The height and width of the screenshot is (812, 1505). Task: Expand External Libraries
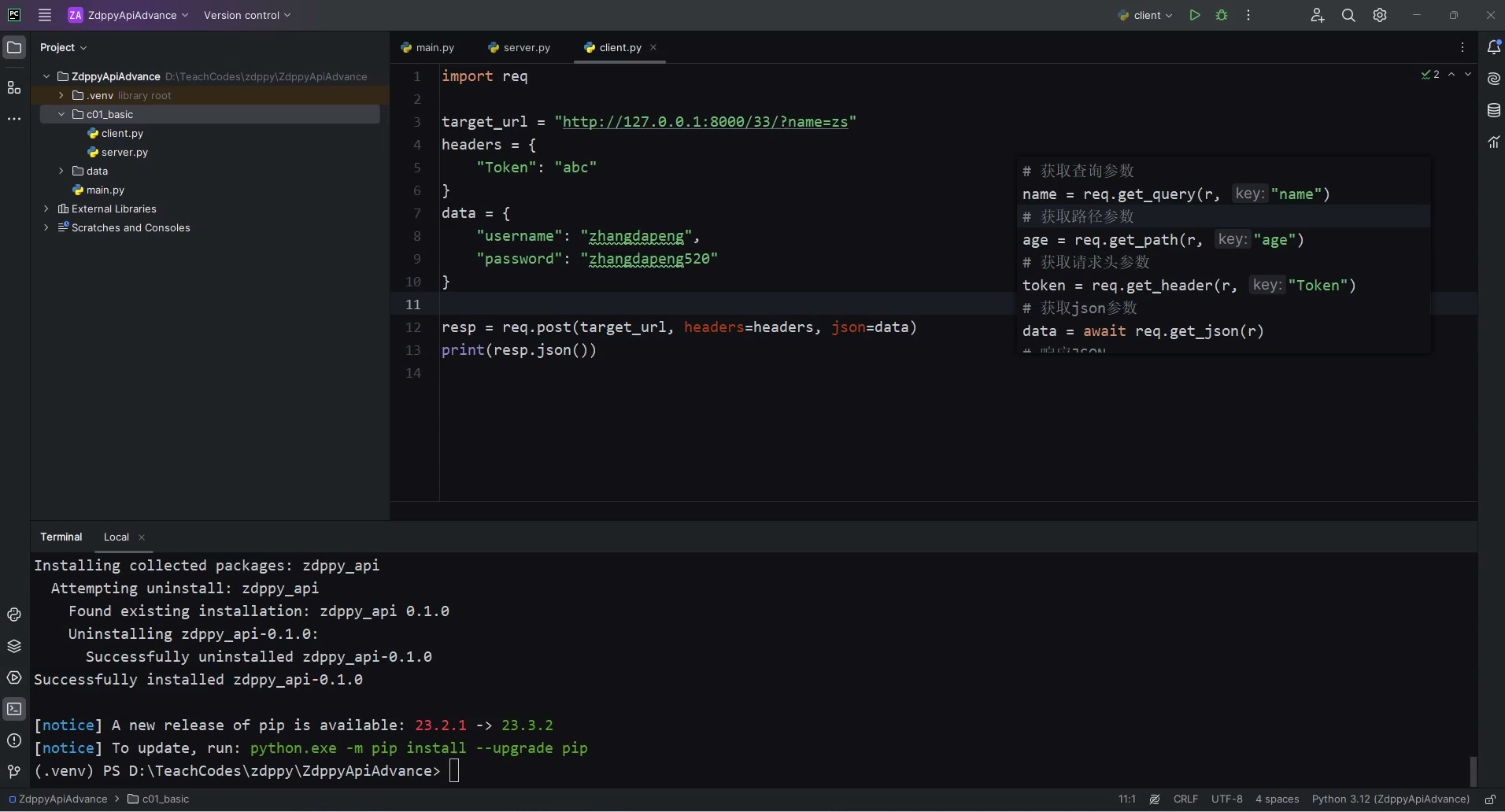click(46, 209)
